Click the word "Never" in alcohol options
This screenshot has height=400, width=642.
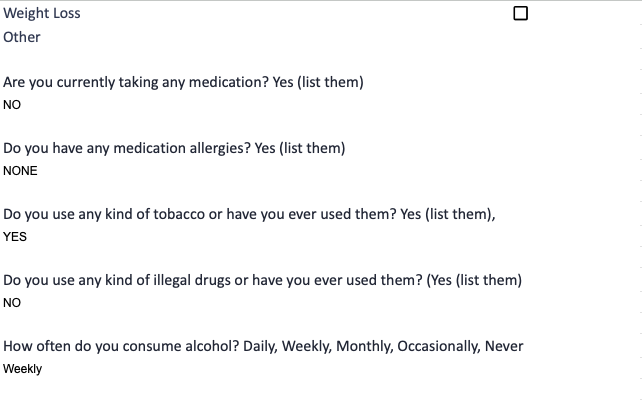coord(505,346)
